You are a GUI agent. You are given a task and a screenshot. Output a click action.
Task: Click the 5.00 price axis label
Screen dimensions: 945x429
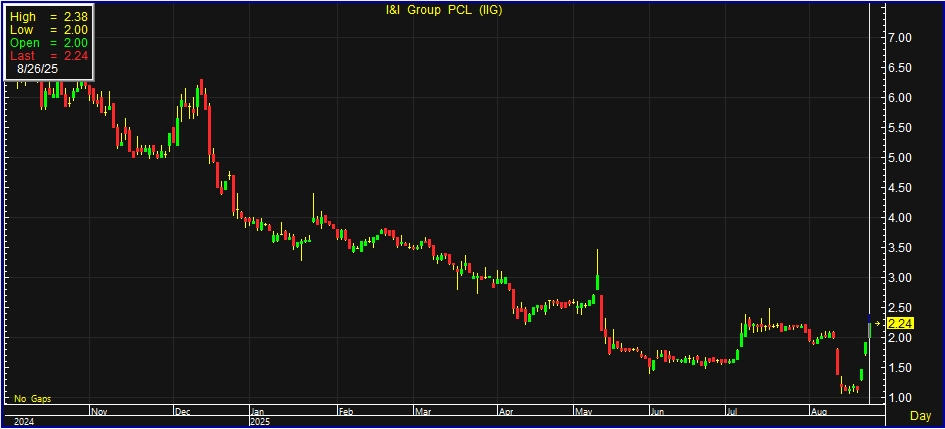902,158
